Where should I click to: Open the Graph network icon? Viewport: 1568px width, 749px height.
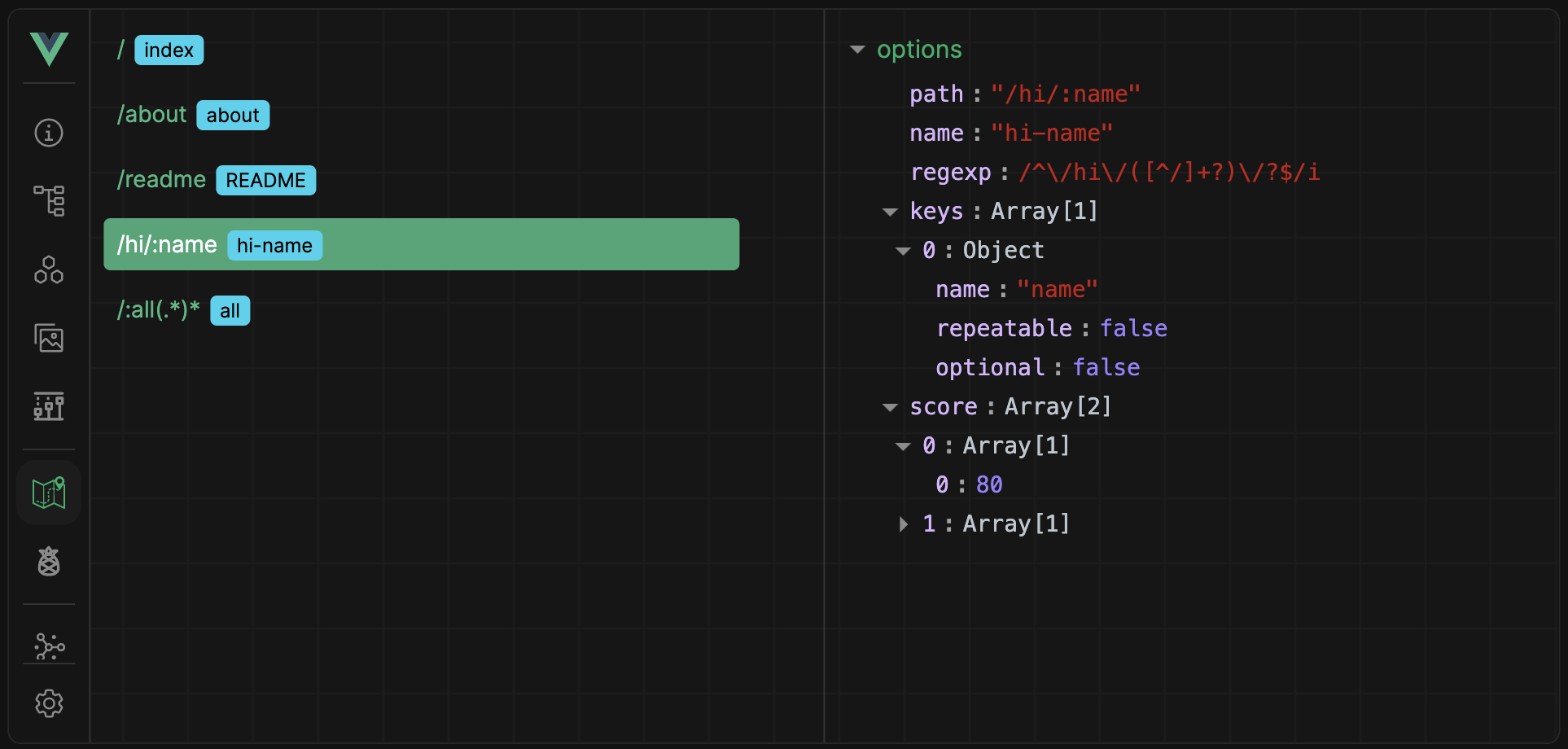[x=49, y=646]
